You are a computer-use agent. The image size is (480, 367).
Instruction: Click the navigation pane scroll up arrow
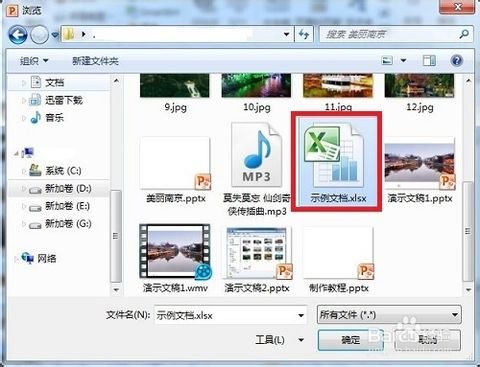coord(116,80)
